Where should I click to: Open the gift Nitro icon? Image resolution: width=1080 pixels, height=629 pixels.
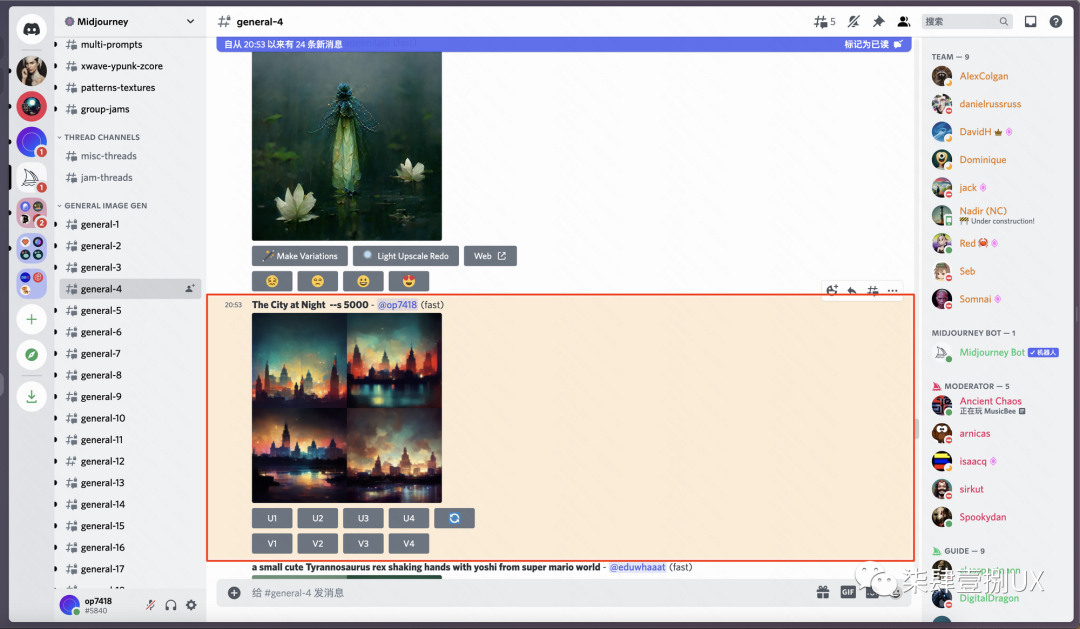pyautogui.click(x=822, y=592)
